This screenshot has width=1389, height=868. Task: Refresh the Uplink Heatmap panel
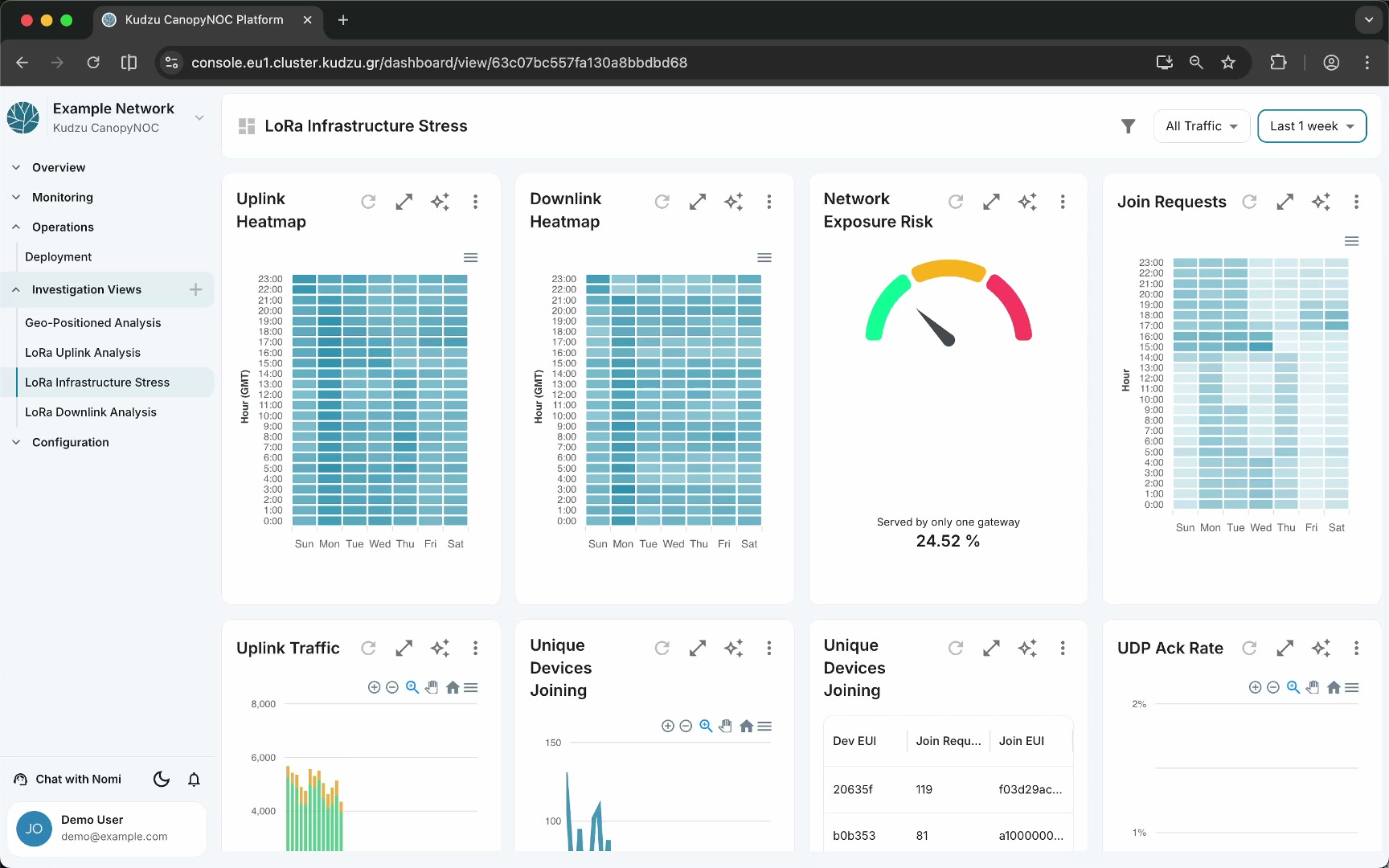pos(368,202)
